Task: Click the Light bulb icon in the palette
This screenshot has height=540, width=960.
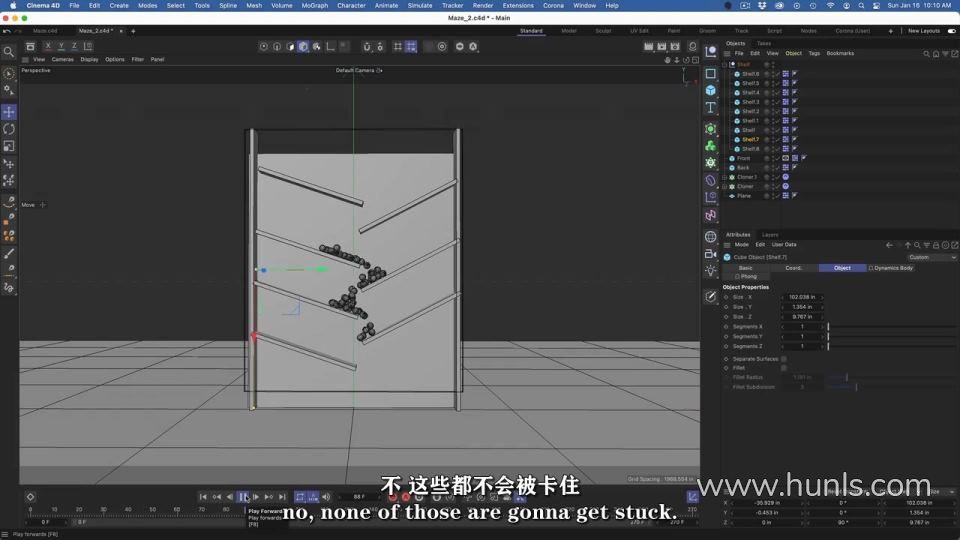Action: [x=710, y=271]
